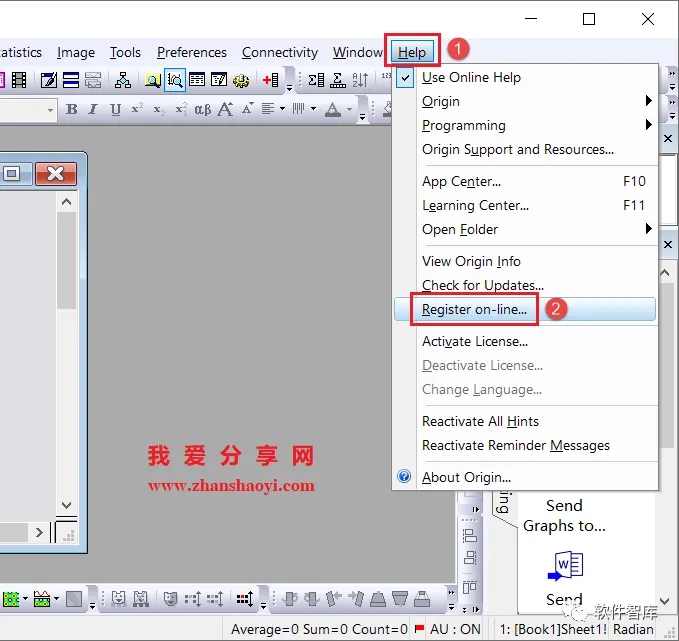679x641 pixels.
Task: Click the flowchart diagram icon in toolbar
Action: click(x=123, y=80)
